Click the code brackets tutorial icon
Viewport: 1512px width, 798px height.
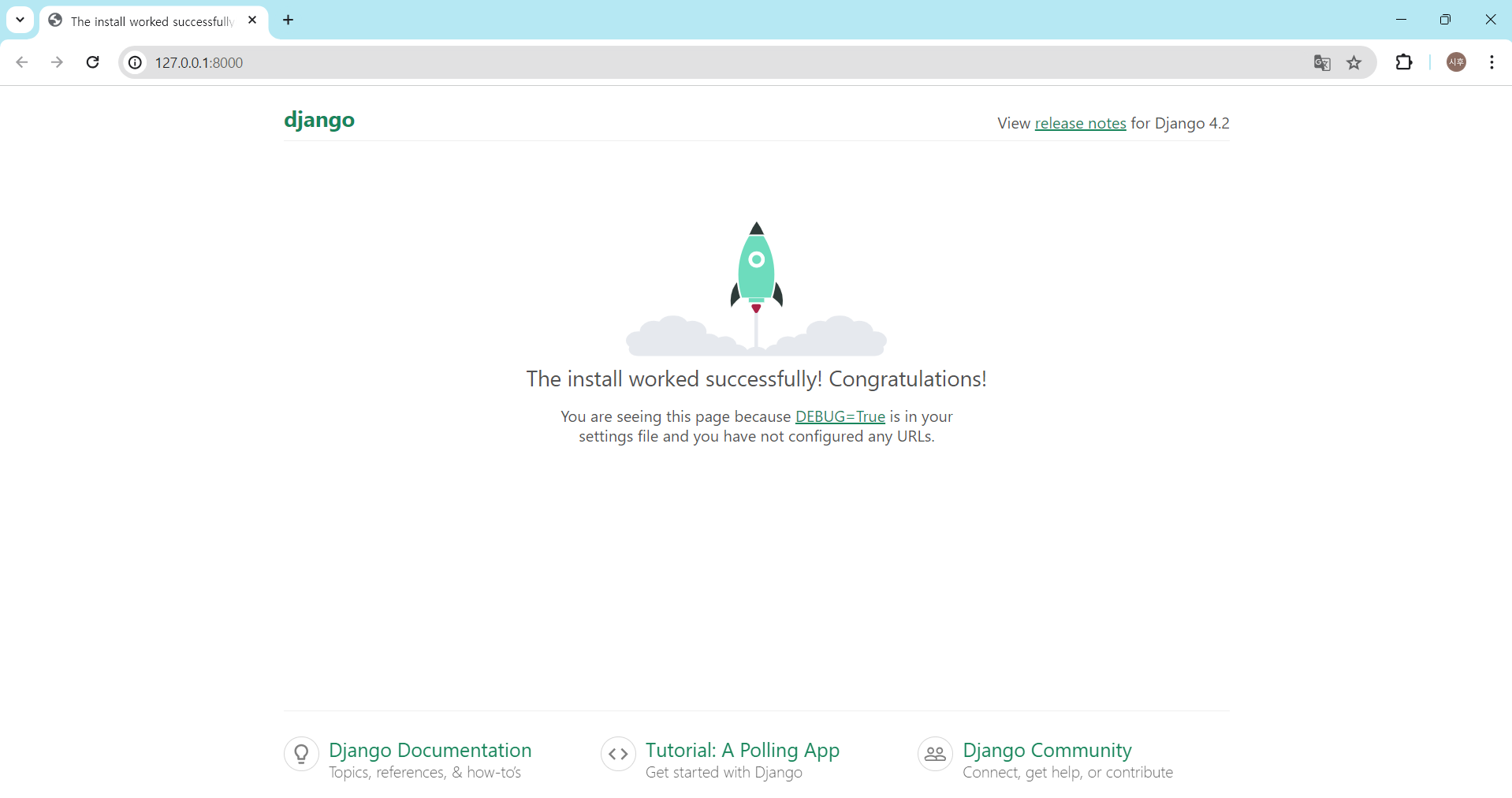coord(618,755)
